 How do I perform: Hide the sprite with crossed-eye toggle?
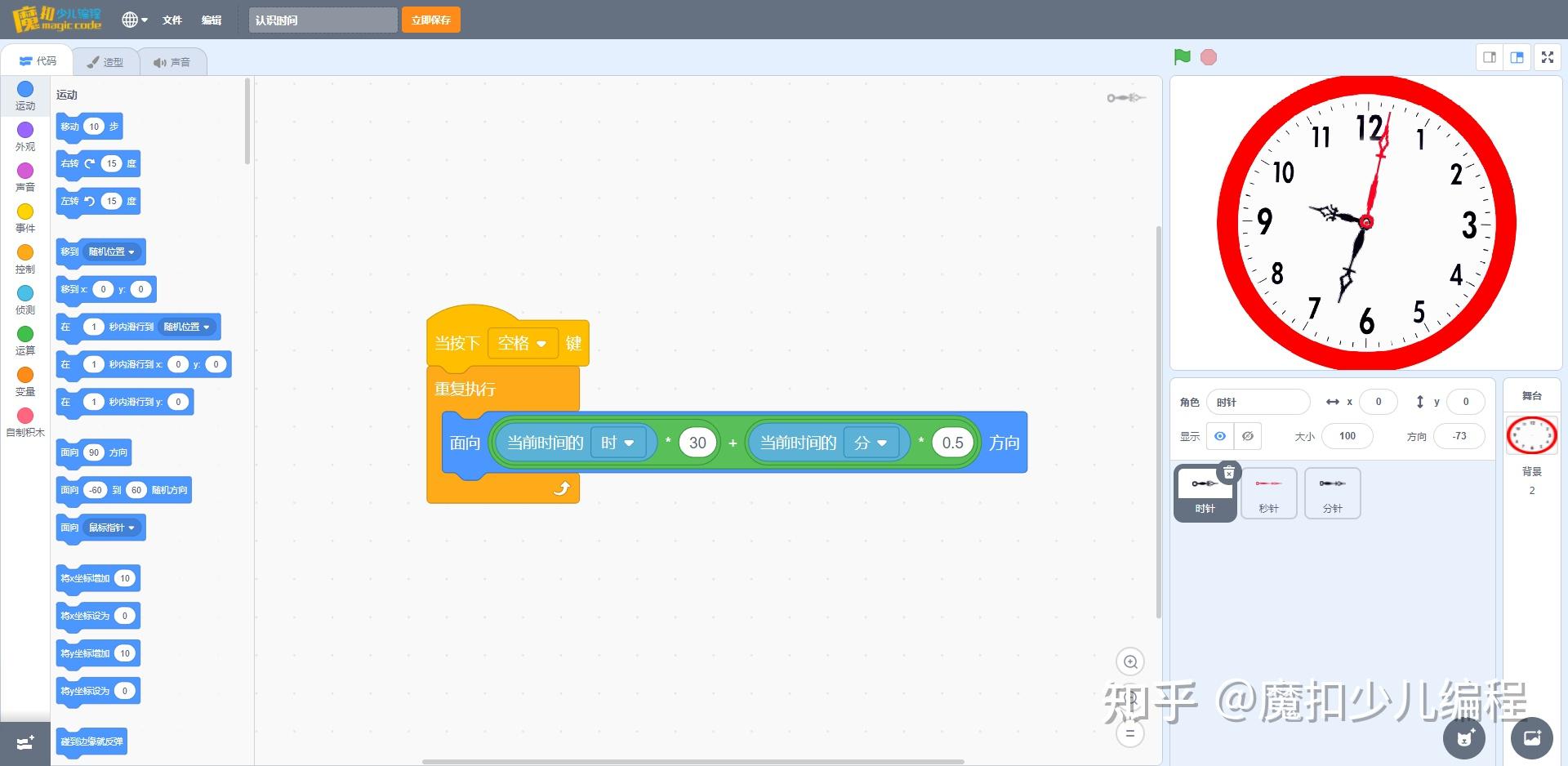click(x=1247, y=435)
